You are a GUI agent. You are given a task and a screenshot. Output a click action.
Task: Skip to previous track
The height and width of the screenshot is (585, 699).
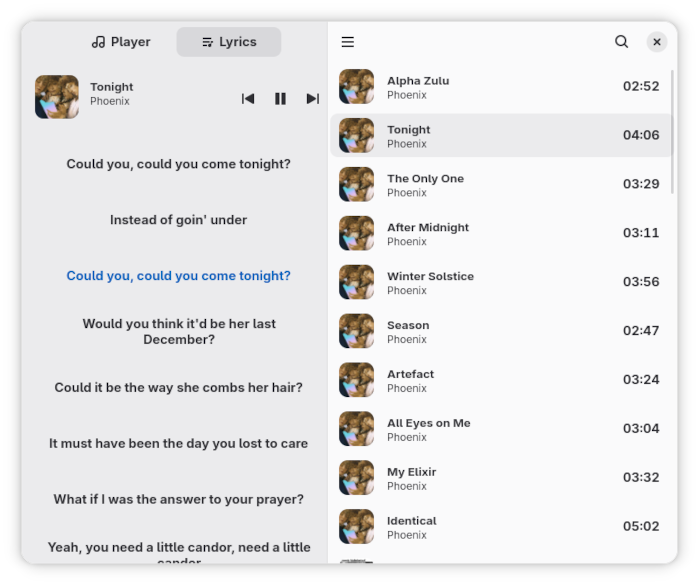248,99
